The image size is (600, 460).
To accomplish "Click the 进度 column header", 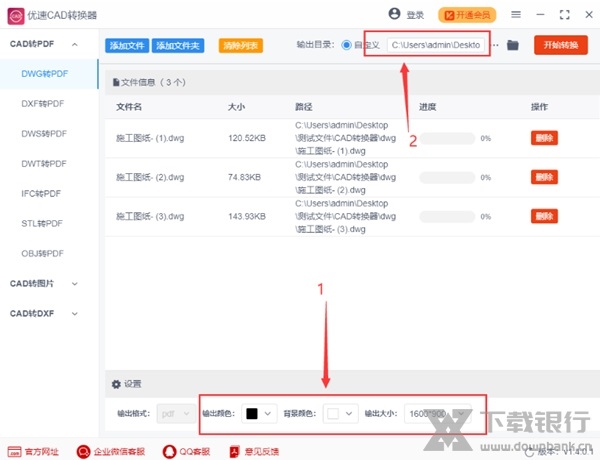I will [x=428, y=107].
